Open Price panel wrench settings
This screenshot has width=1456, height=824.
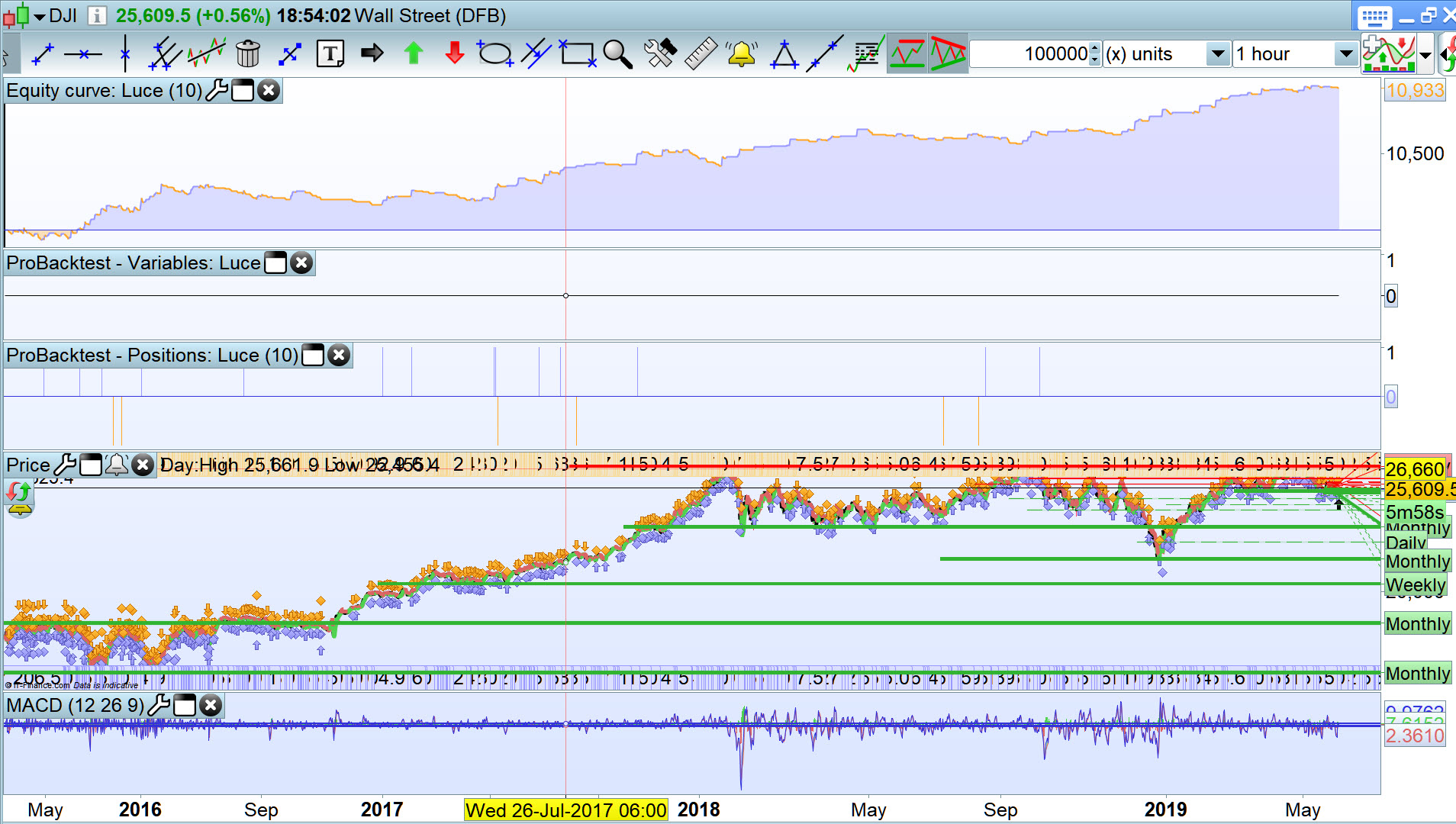pyautogui.click(x=66, y=465)
